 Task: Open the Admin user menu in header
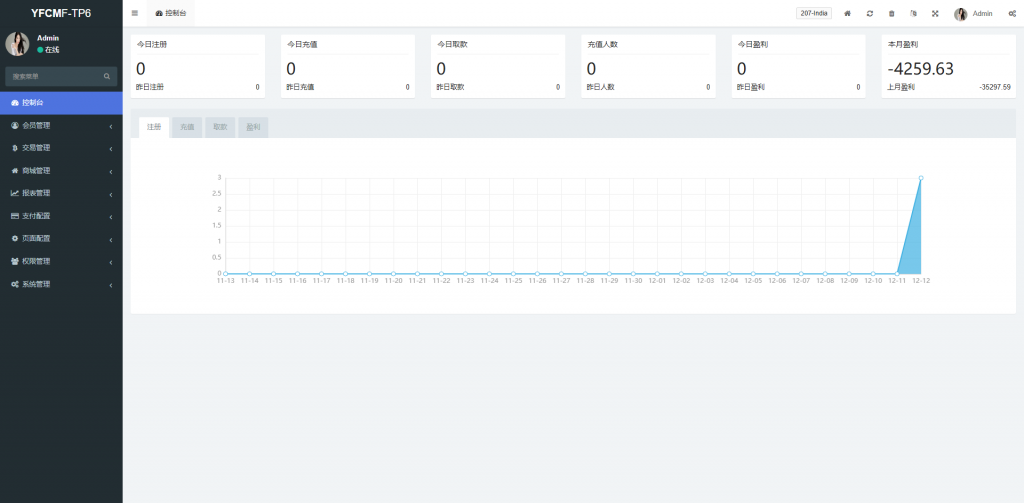973,14
